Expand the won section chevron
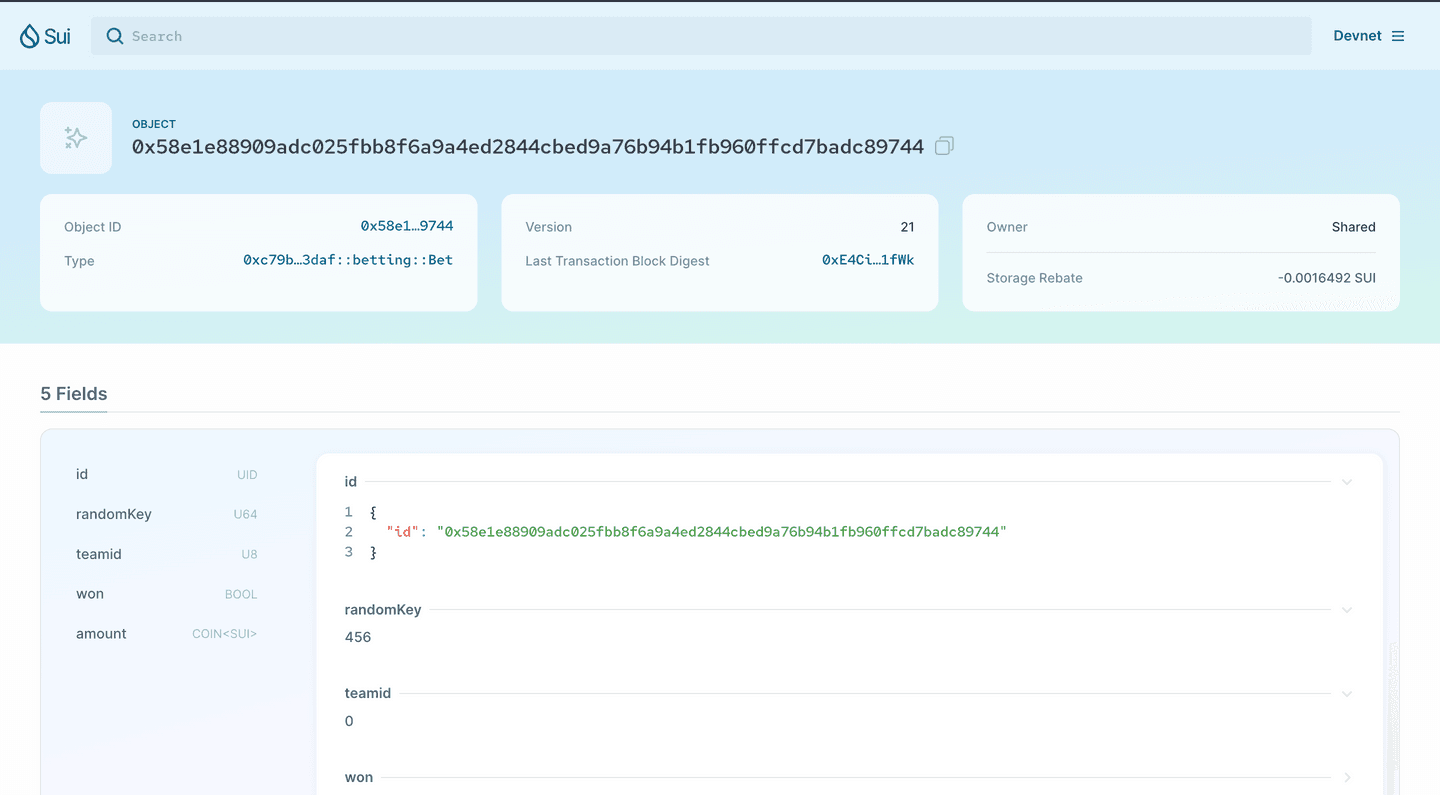This screenshot has height=795, width=1440. tap(1347, 778)
